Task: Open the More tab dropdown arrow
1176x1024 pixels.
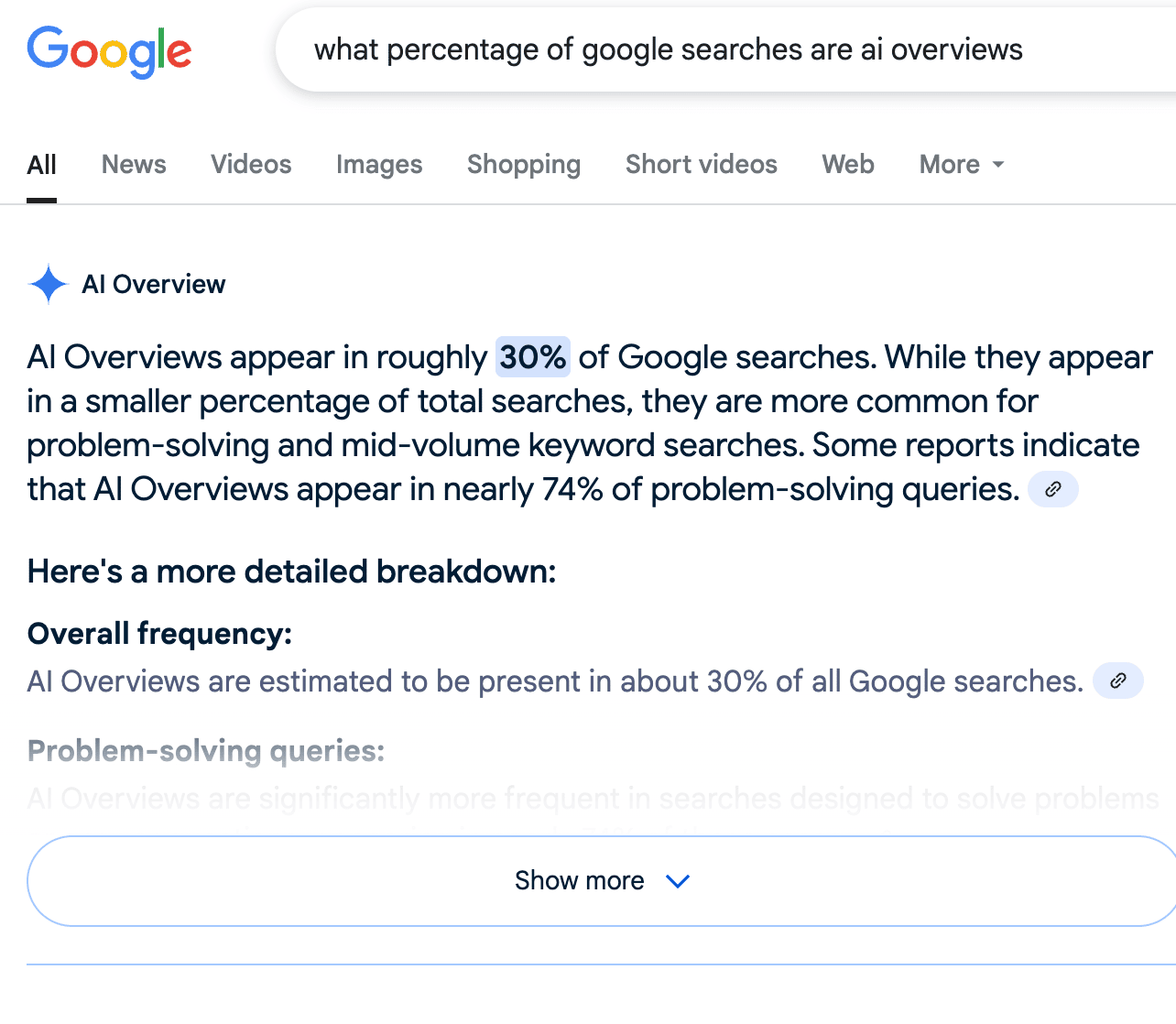Action: [998, 165]
